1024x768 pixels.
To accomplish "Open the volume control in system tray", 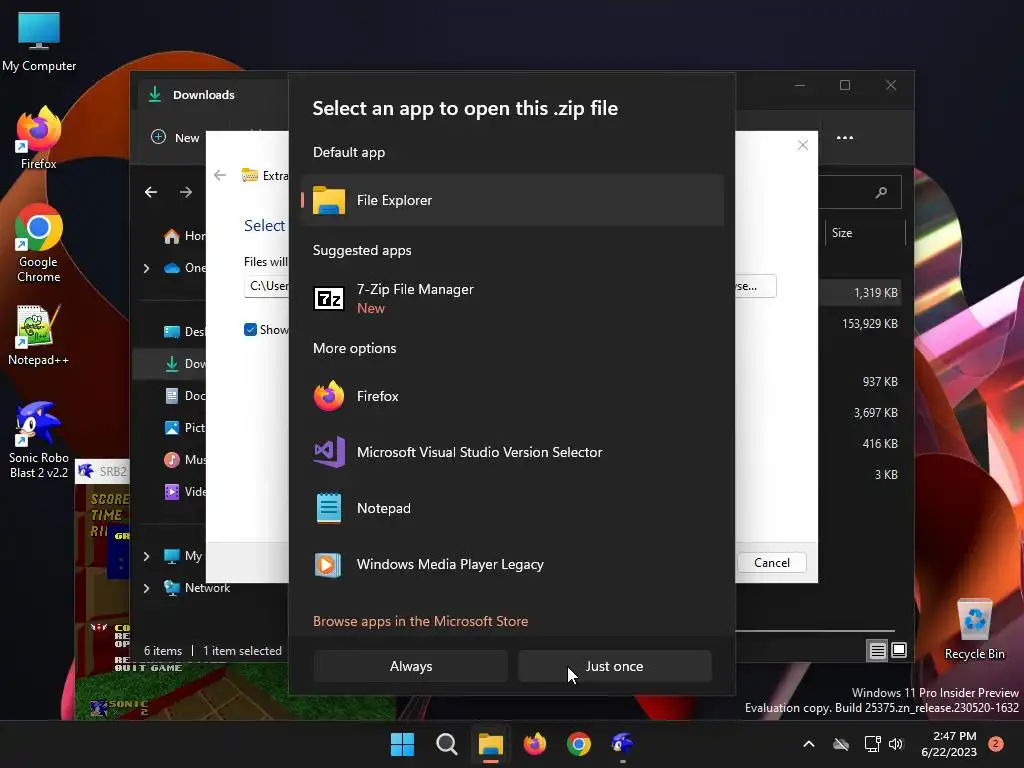I will [x=896, y=744].
